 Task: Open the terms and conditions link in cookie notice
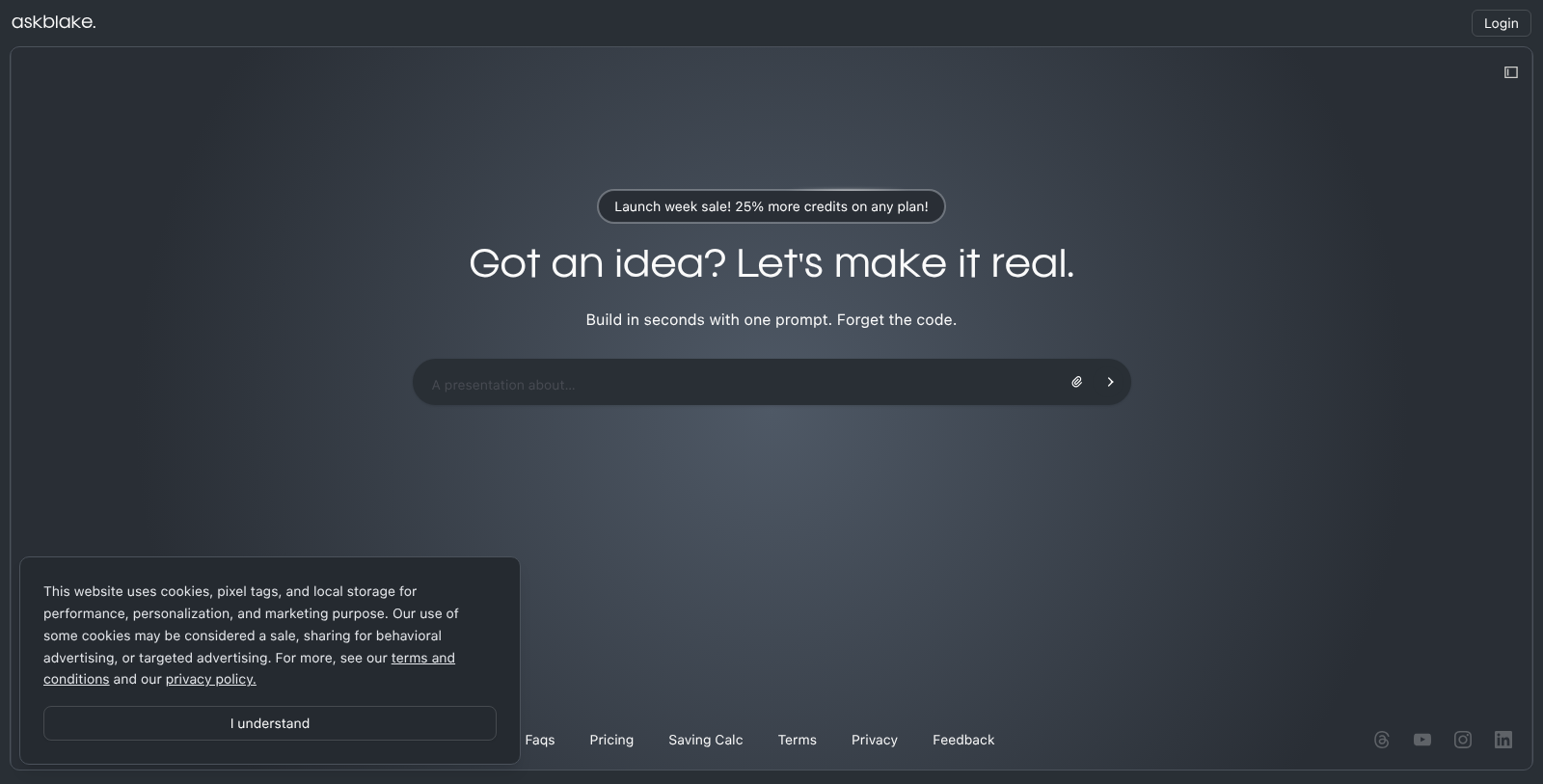422,658
